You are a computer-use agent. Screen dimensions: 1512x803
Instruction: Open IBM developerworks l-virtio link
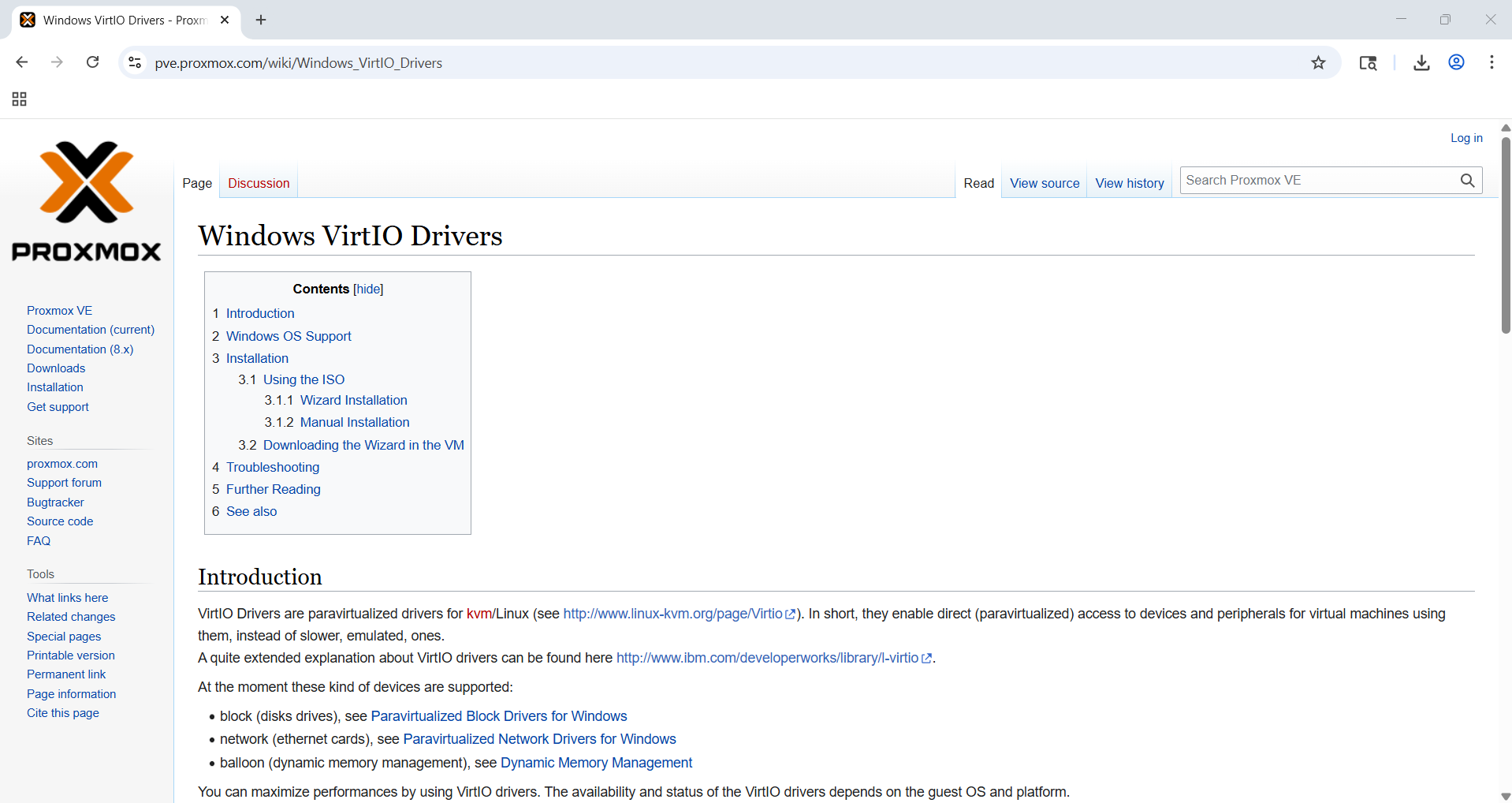[773, 658]
